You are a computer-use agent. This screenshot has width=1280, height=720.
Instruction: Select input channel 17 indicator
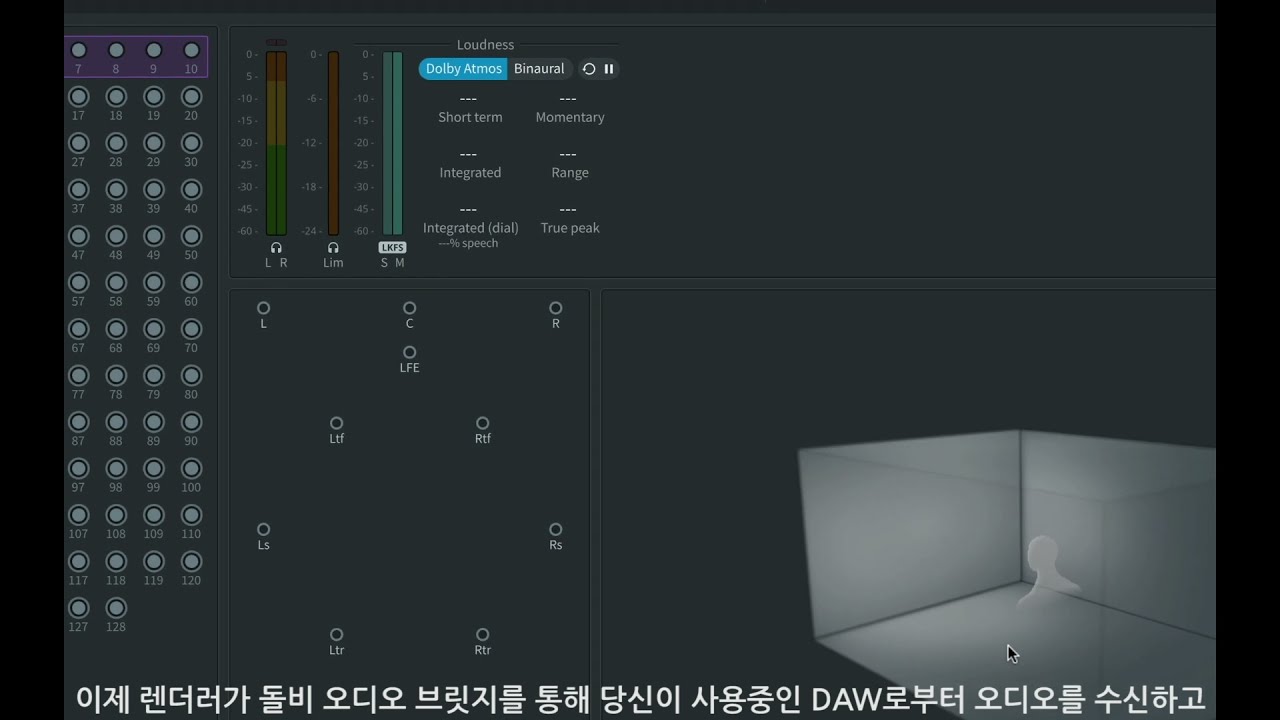[78, 97]
